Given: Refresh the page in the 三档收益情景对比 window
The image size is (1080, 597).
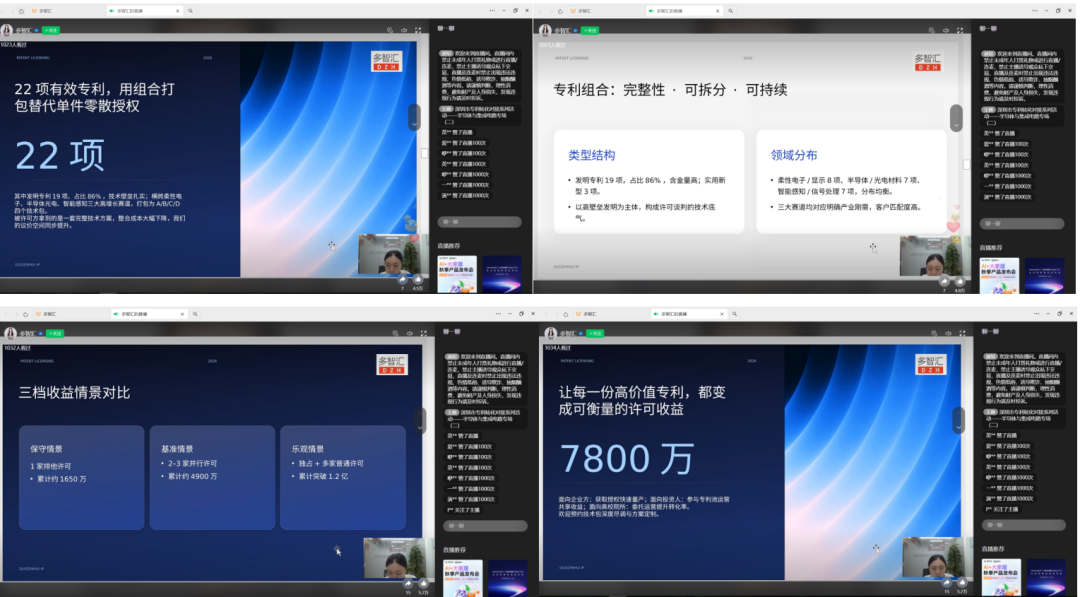Looking at the screenshot, I should click(x=25, y=314).
